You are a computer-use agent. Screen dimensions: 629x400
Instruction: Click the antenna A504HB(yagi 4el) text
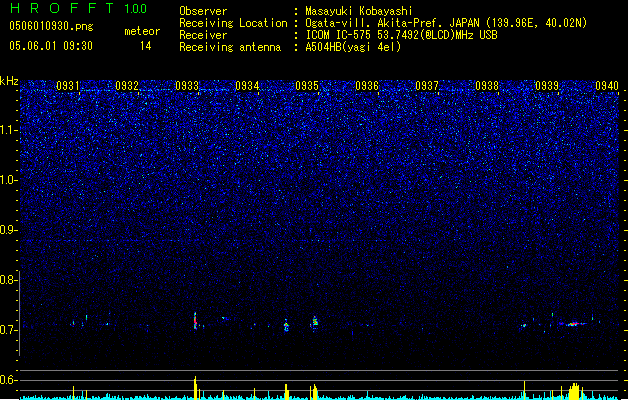coord(353,47)
